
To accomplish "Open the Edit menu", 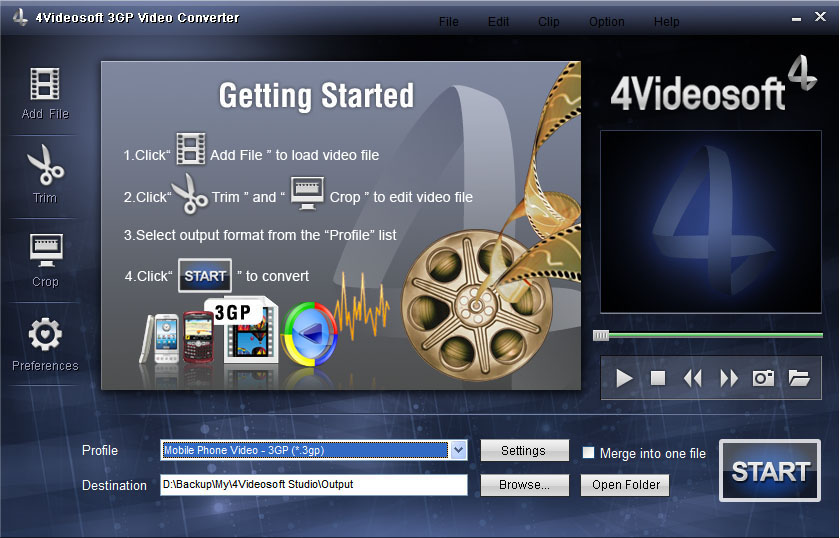I will pos(498,22).
